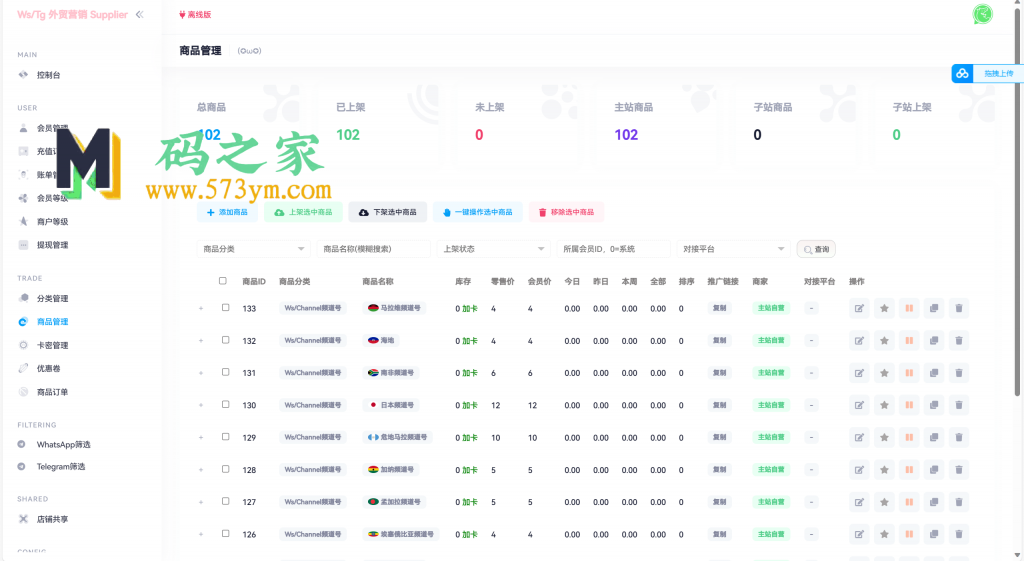
Task: Click the orange pause icon for product 128
Action: point(909,470)
